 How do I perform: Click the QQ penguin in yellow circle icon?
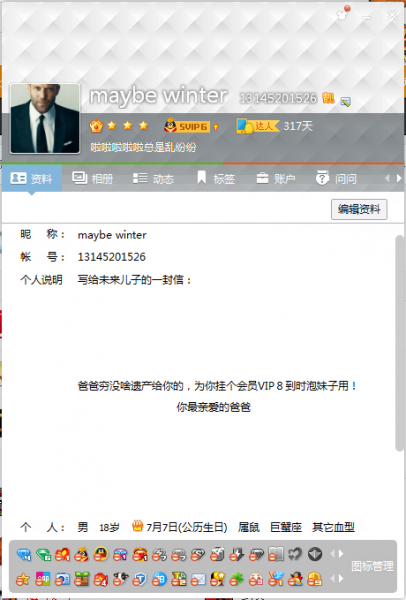point(101,554)
